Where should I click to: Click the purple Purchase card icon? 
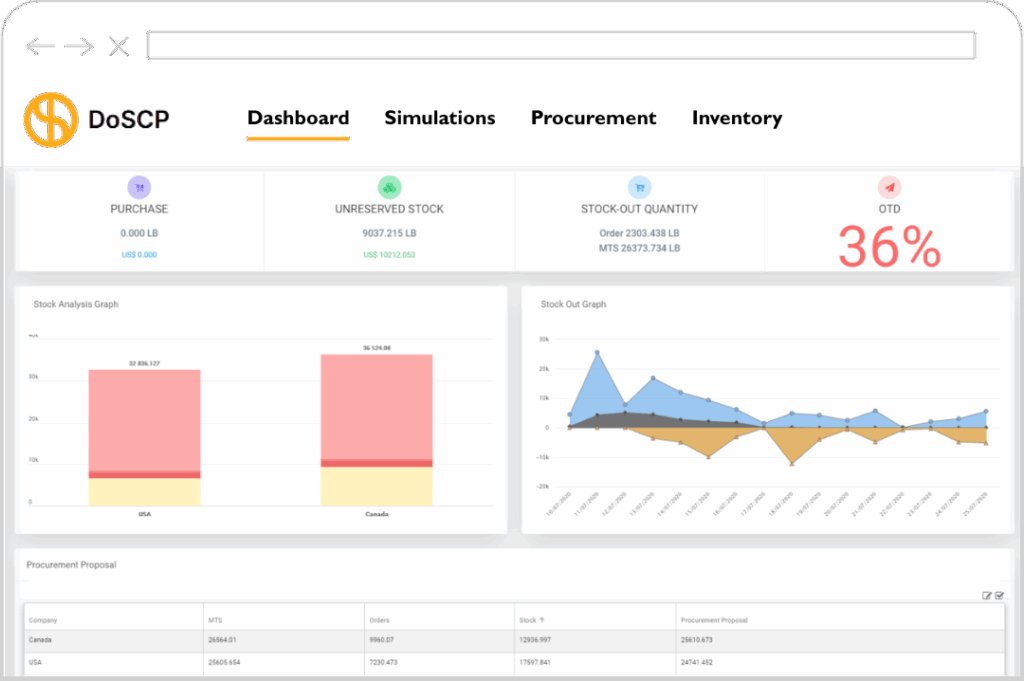pos(139,187)
